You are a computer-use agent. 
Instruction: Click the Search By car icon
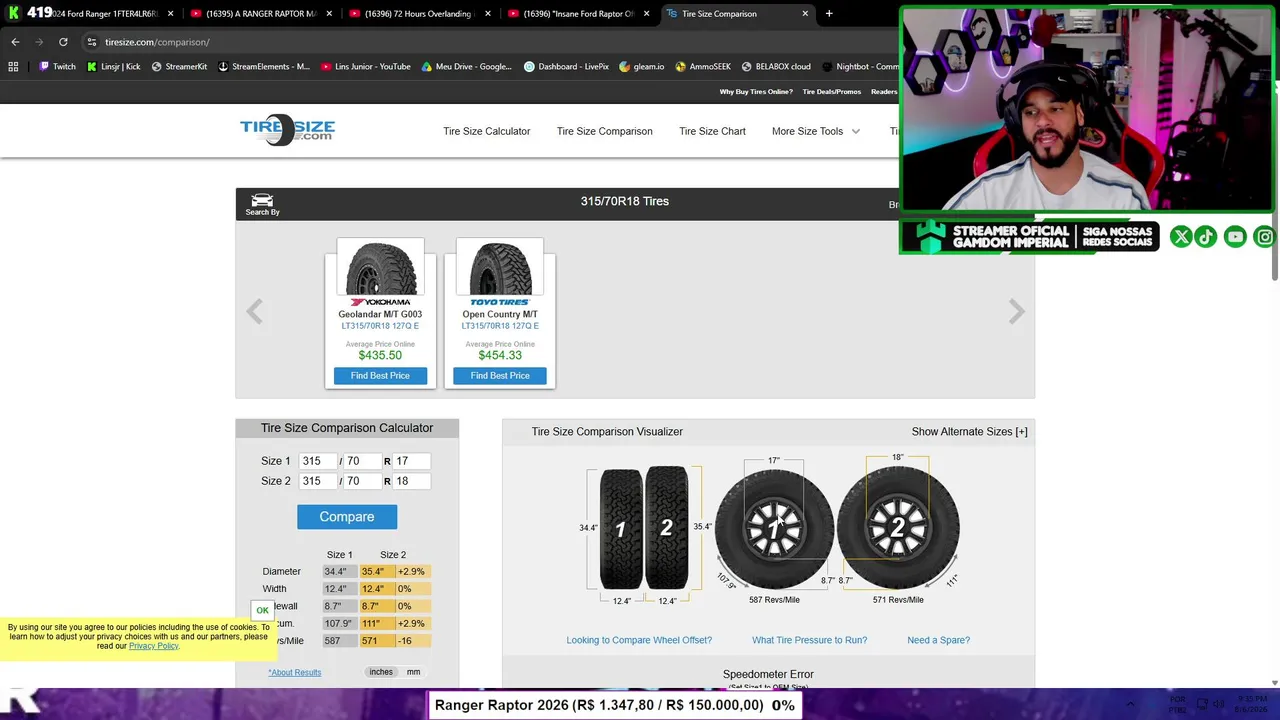pos(262,204)
